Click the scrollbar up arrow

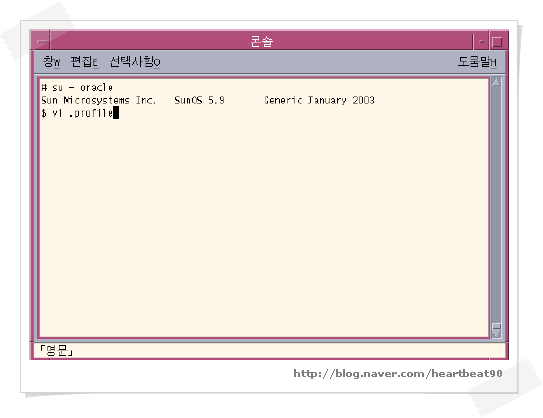496,82
